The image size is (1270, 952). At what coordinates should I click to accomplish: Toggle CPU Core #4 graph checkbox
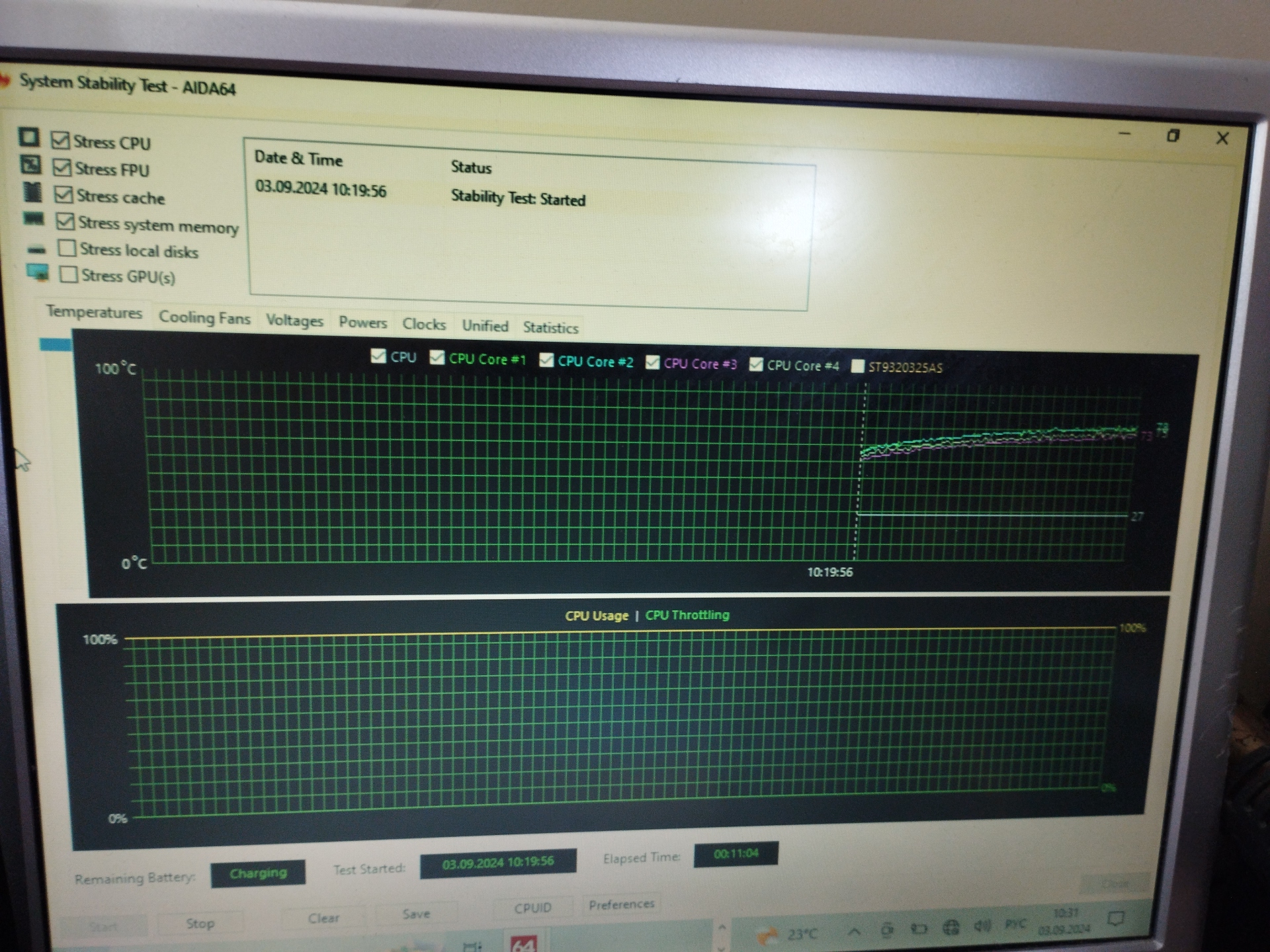click(756, 364)
